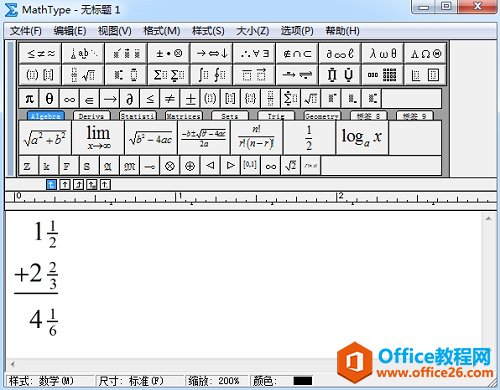Open the spaces and ellipses palette
The width and height of the screenshot is (500, 390).
click(83, 53)
